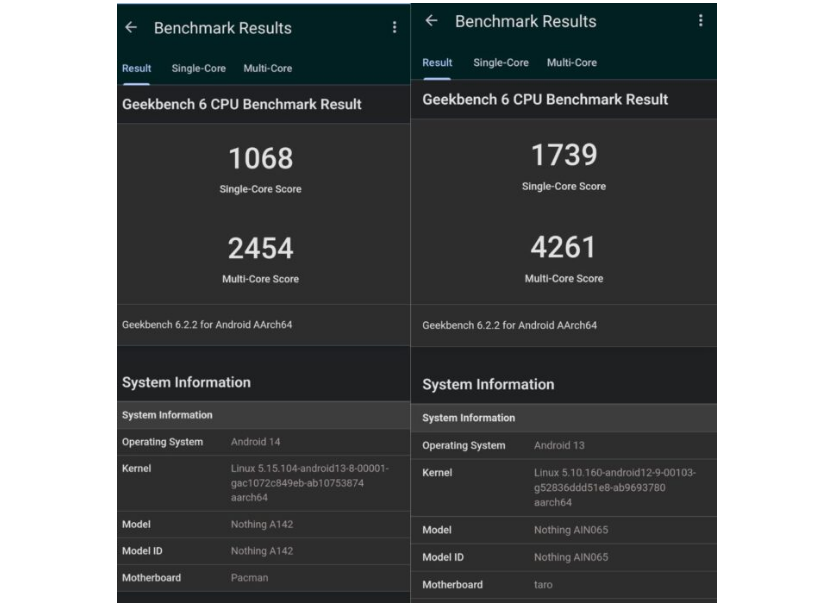Click right Kernel label
Screen dimensions: 814x605
click(437, 473)
